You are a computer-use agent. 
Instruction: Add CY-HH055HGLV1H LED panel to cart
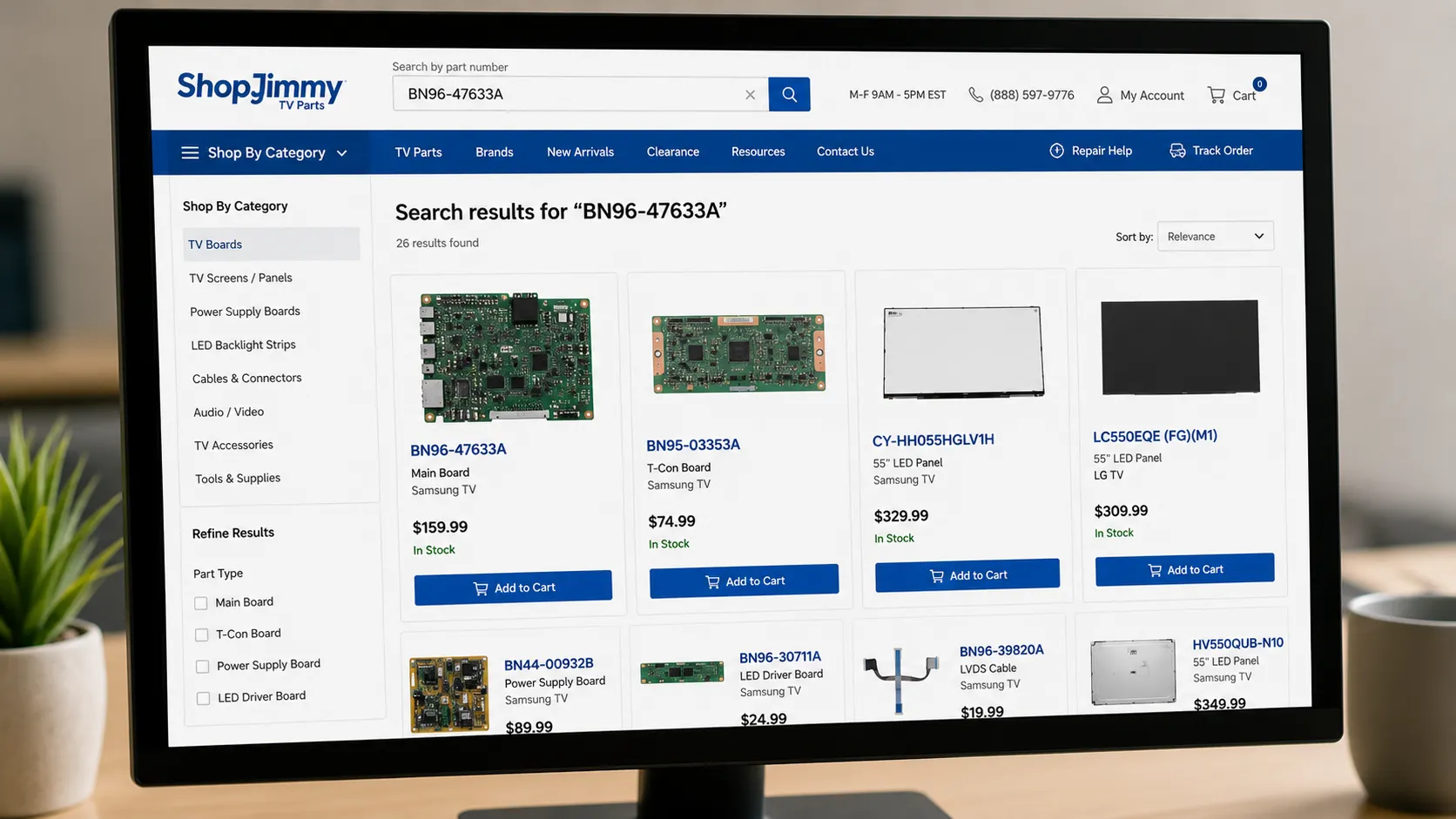pos(967,575)
